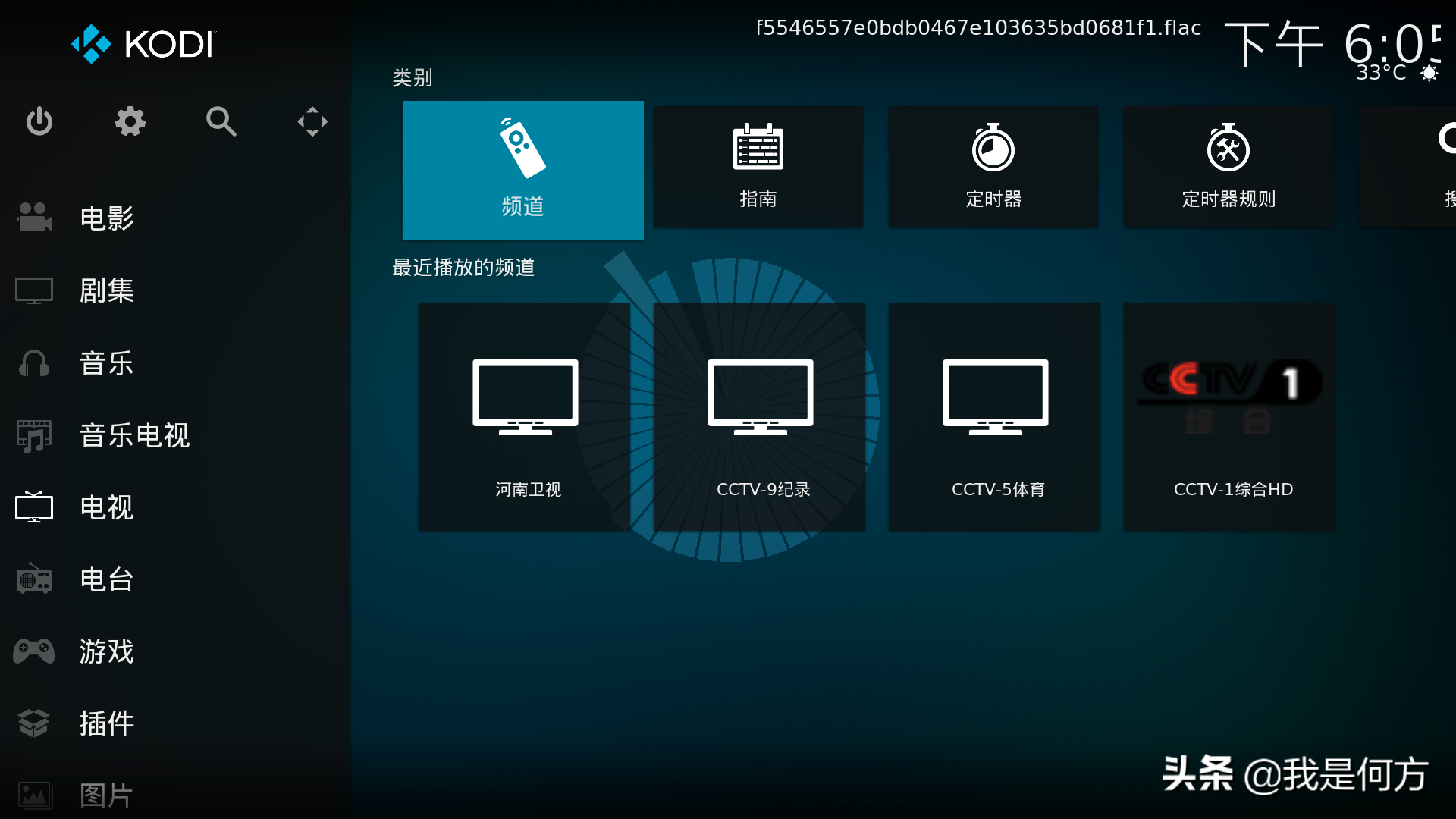
Task: Select 电影 in the sidebar menu
Action: coord(175,218)
